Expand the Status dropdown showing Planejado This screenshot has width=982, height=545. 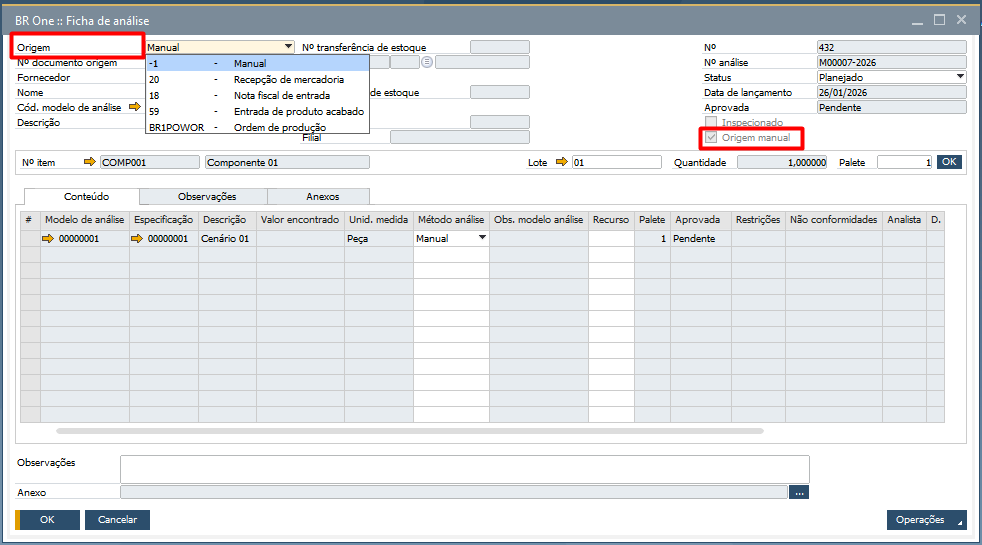pos(960,77)
